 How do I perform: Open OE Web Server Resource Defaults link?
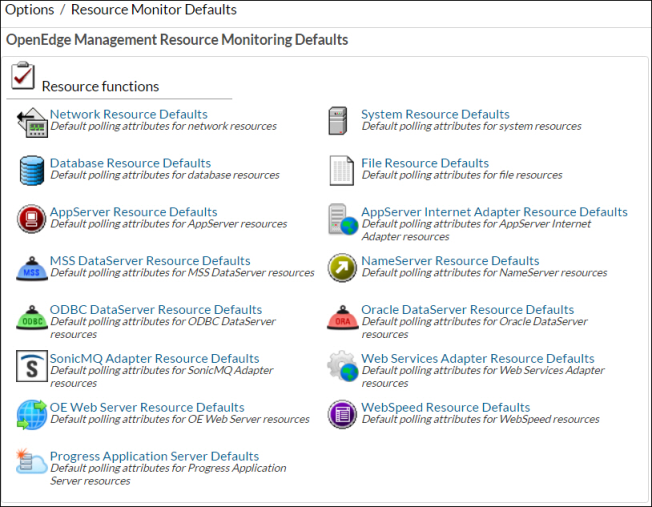[147, 407]
